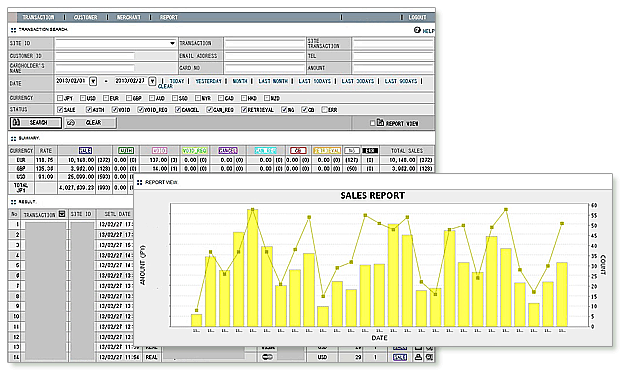
Task: Uncheck the SALE status checkbox
Action: click(x=60, y=109)
